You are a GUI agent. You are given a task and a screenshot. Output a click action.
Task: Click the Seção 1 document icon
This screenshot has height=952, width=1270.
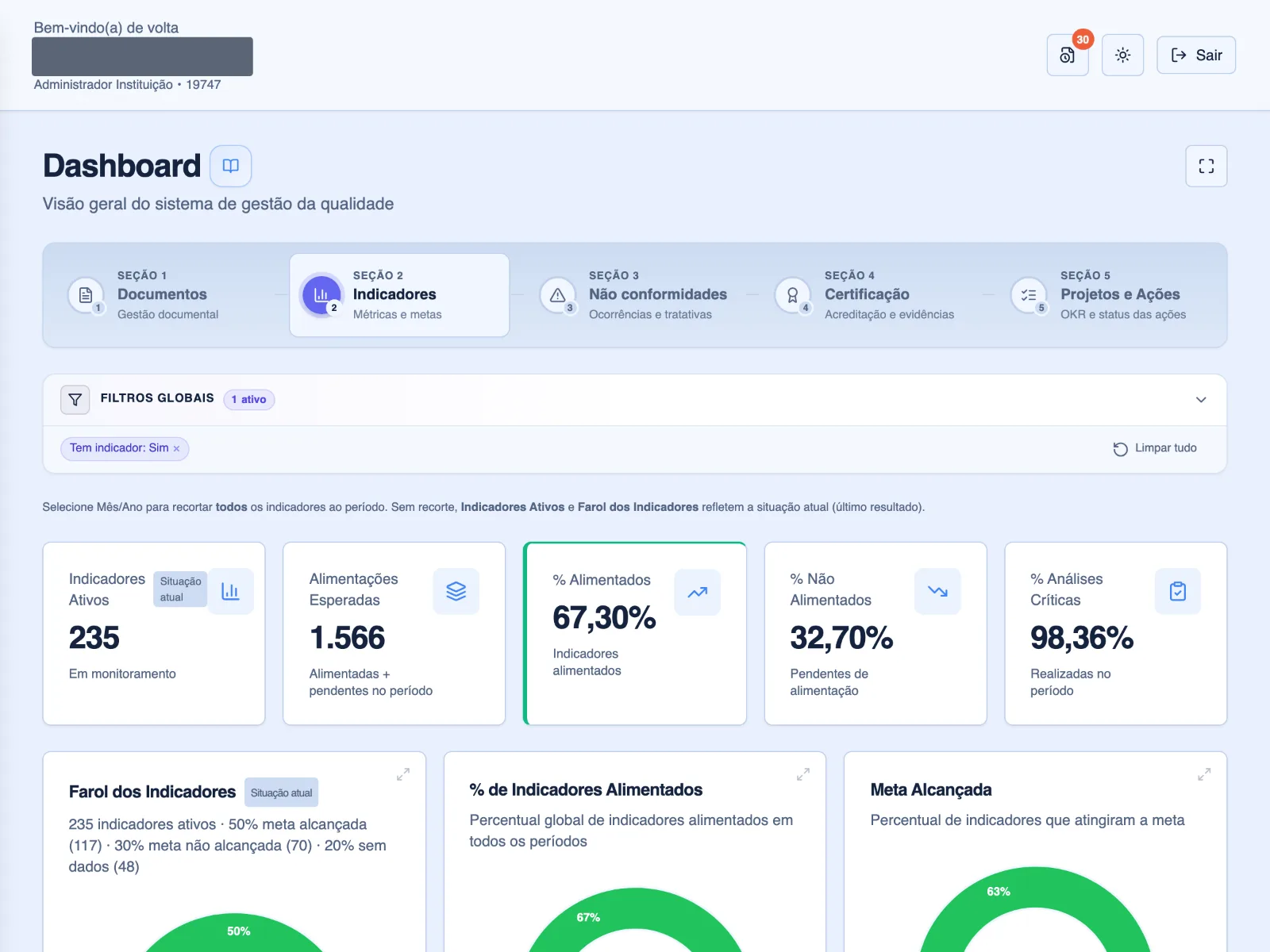click(x=86, y=295)
